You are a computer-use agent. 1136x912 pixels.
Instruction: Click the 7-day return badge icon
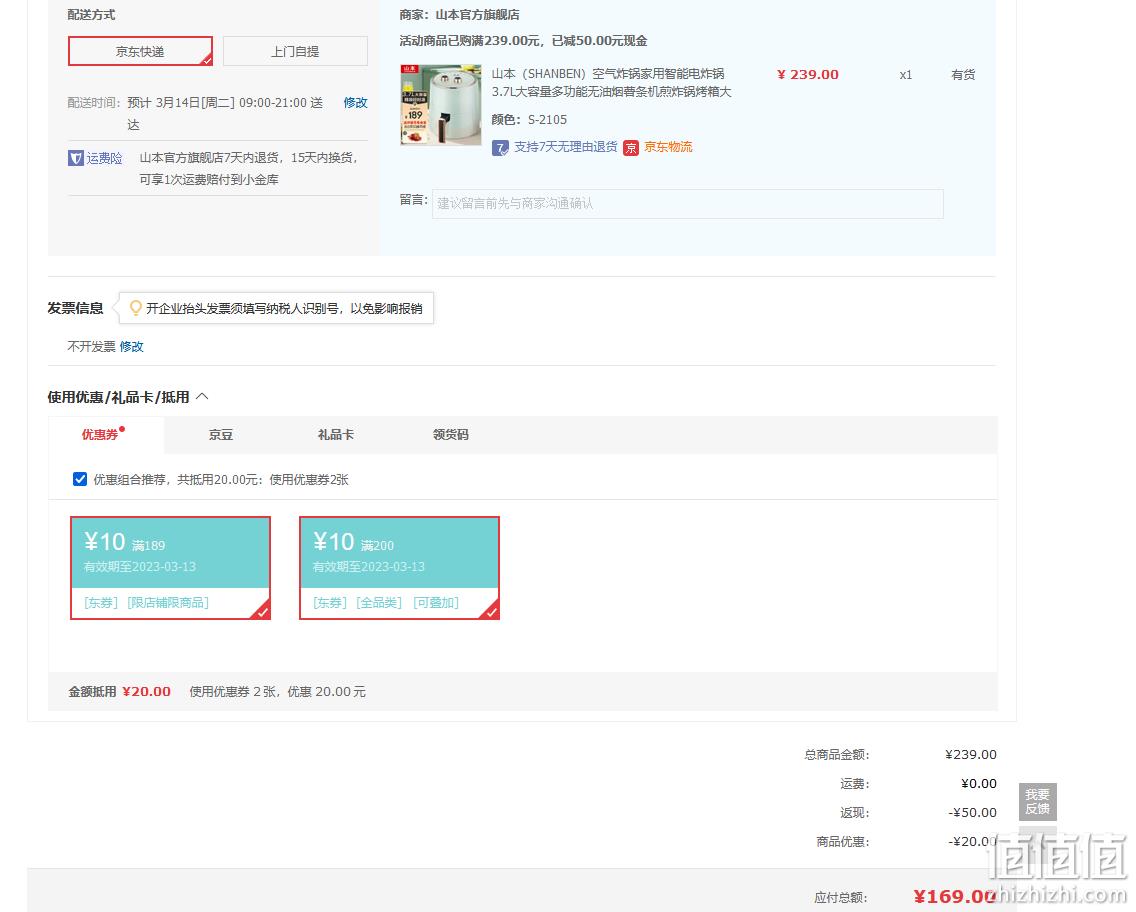[x=500, y=148]
